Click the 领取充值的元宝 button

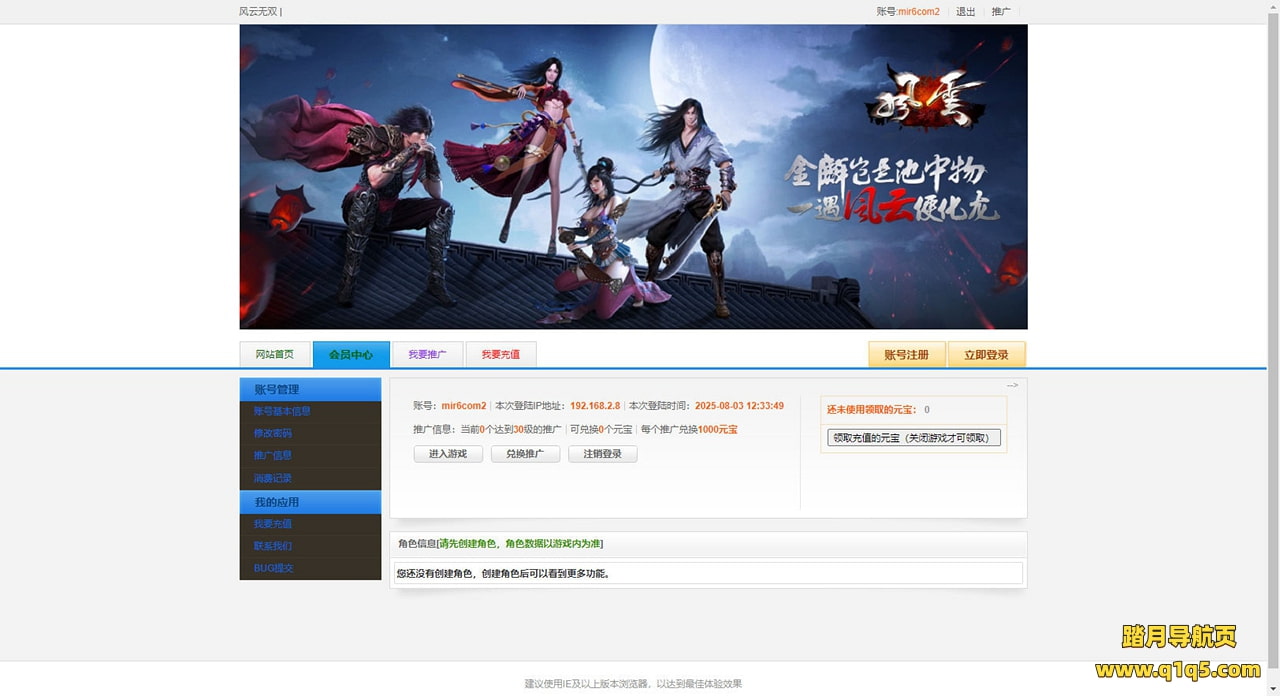tap(913, 438)
